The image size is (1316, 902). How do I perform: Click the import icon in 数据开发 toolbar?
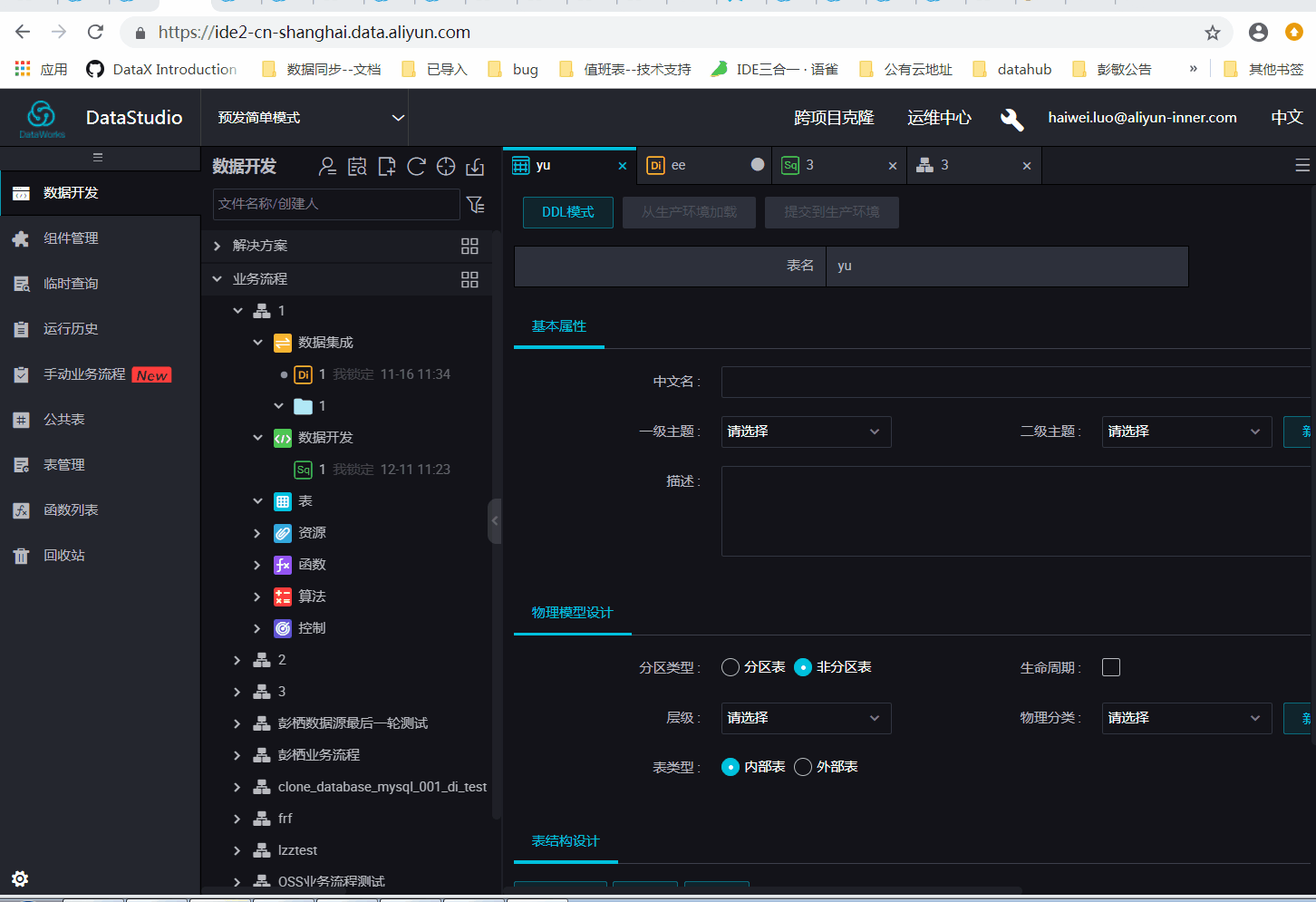pyautogui.click(x=475, y=167)
